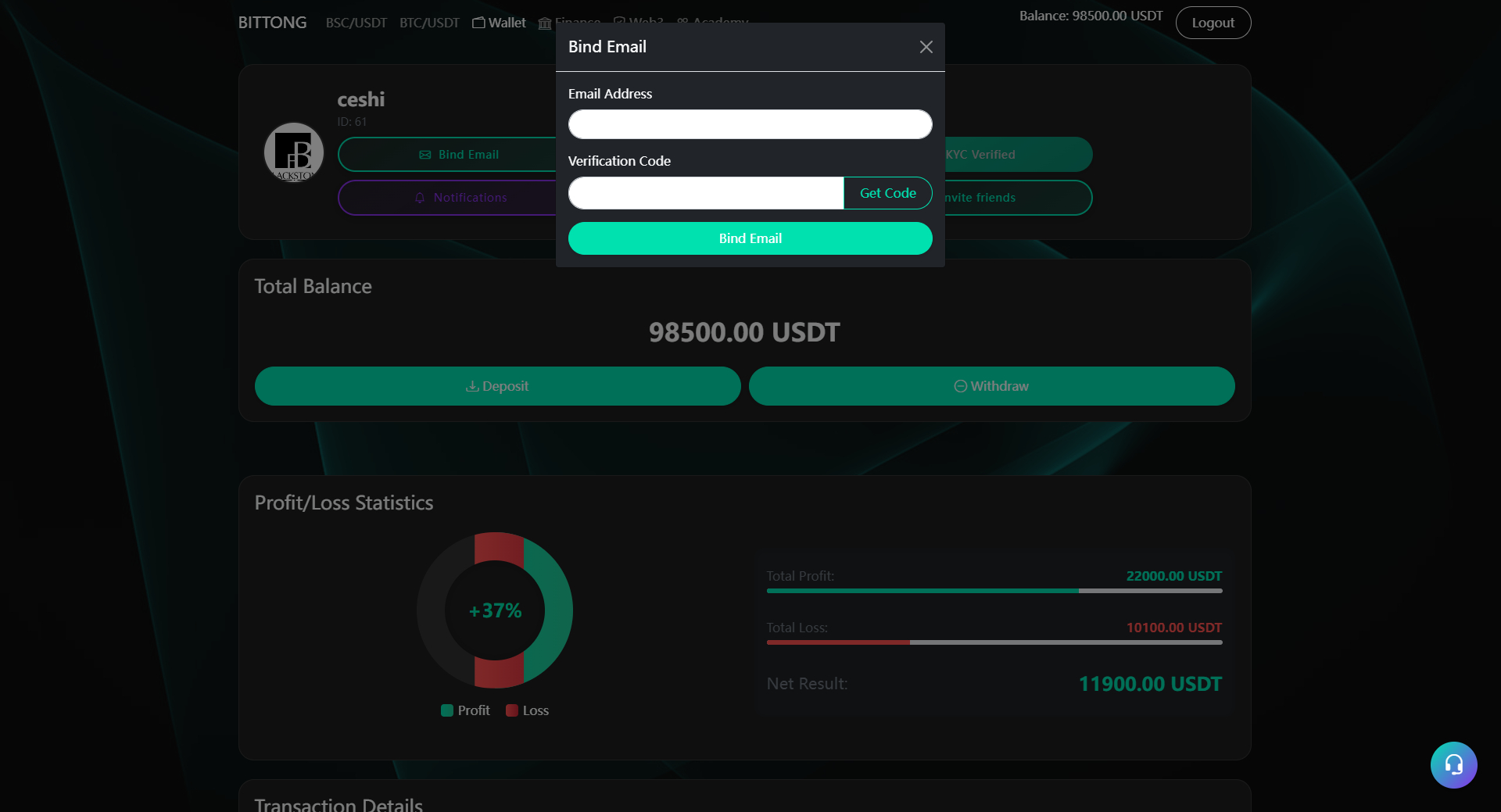1501x812 pixels.
Task: Click the Wallet icon in navigation
Action: [x=478, y=23]
